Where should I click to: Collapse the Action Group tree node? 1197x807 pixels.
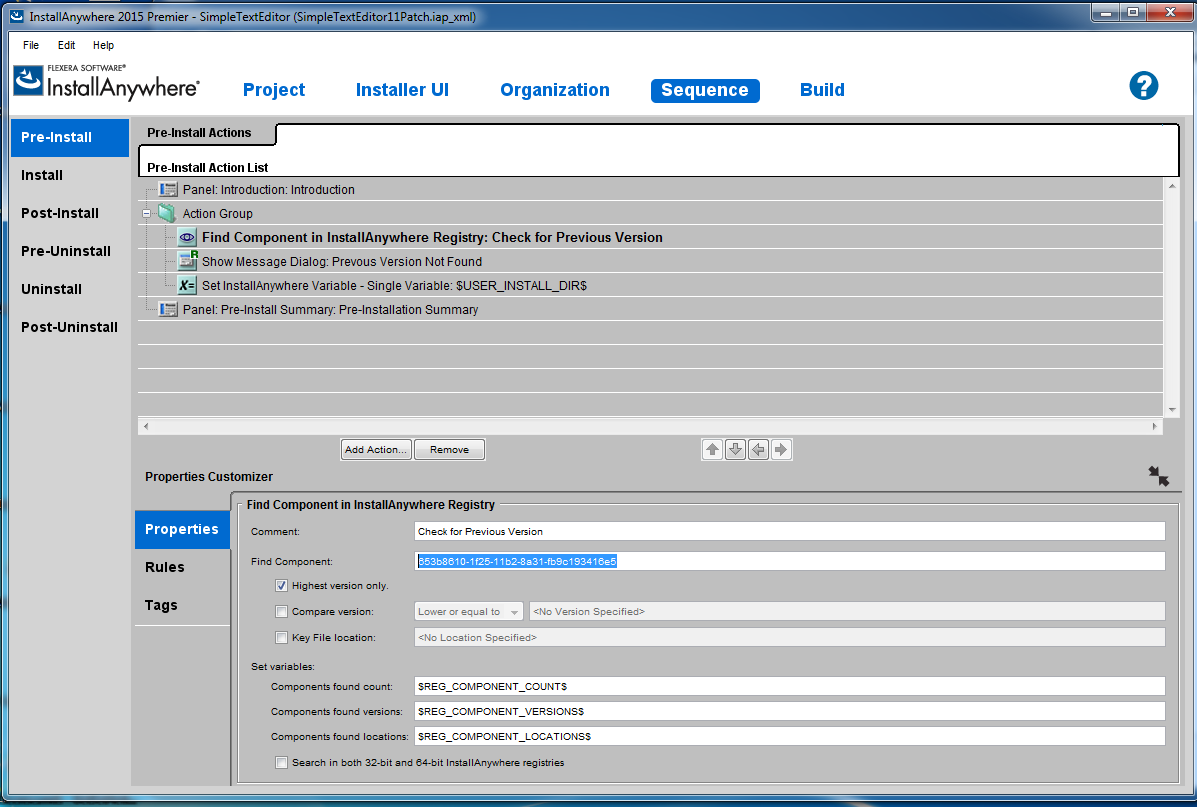click(146, 214)
